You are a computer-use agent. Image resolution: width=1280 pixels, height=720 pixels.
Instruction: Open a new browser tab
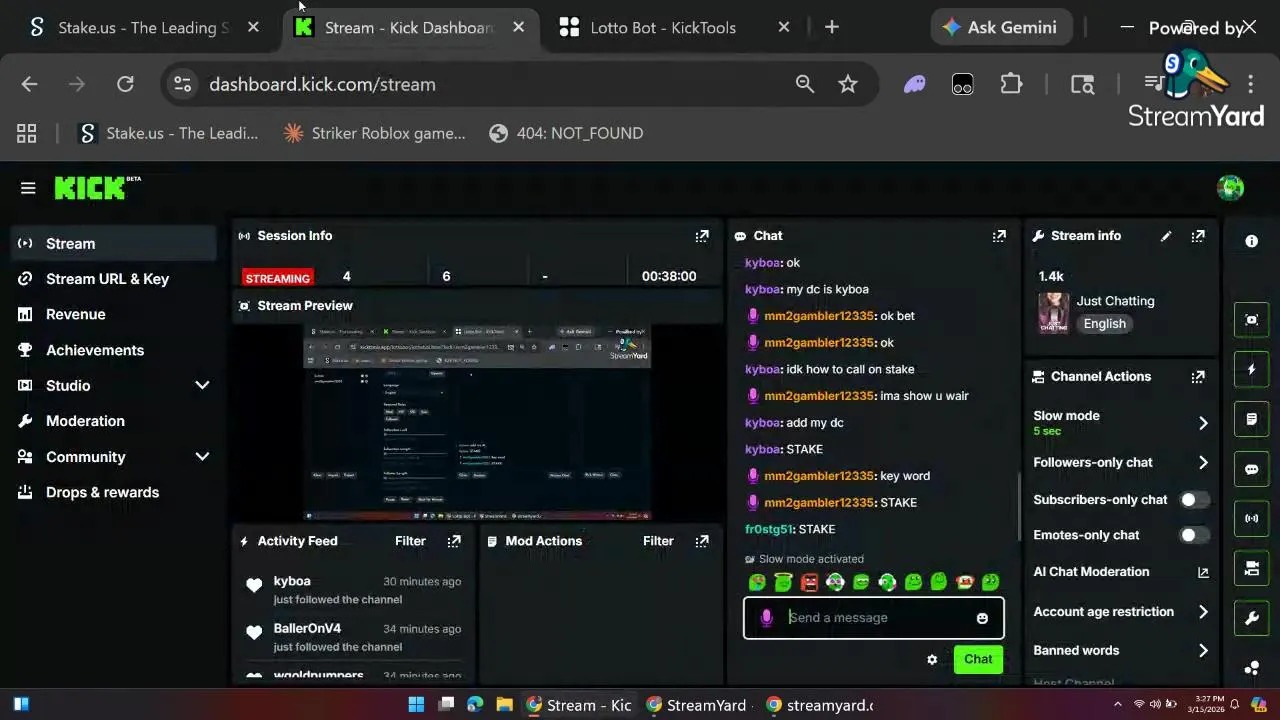point(832,27)
